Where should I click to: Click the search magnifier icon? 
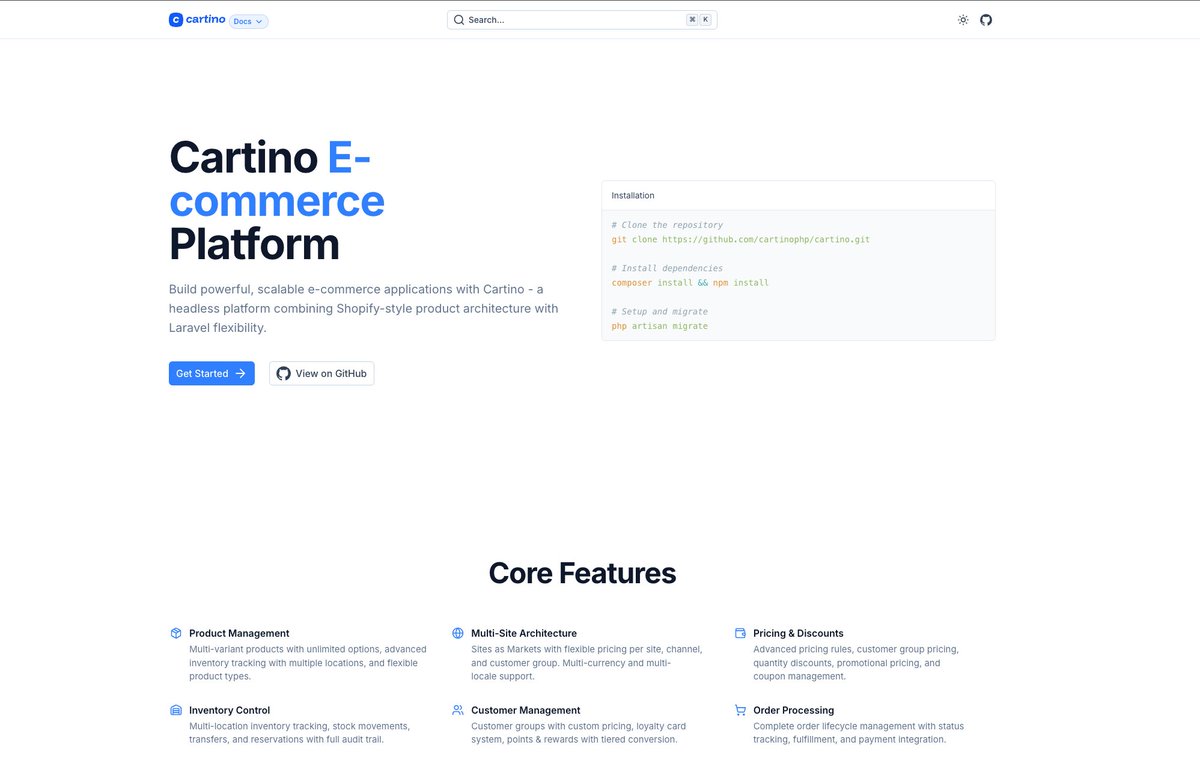[459, 20]
